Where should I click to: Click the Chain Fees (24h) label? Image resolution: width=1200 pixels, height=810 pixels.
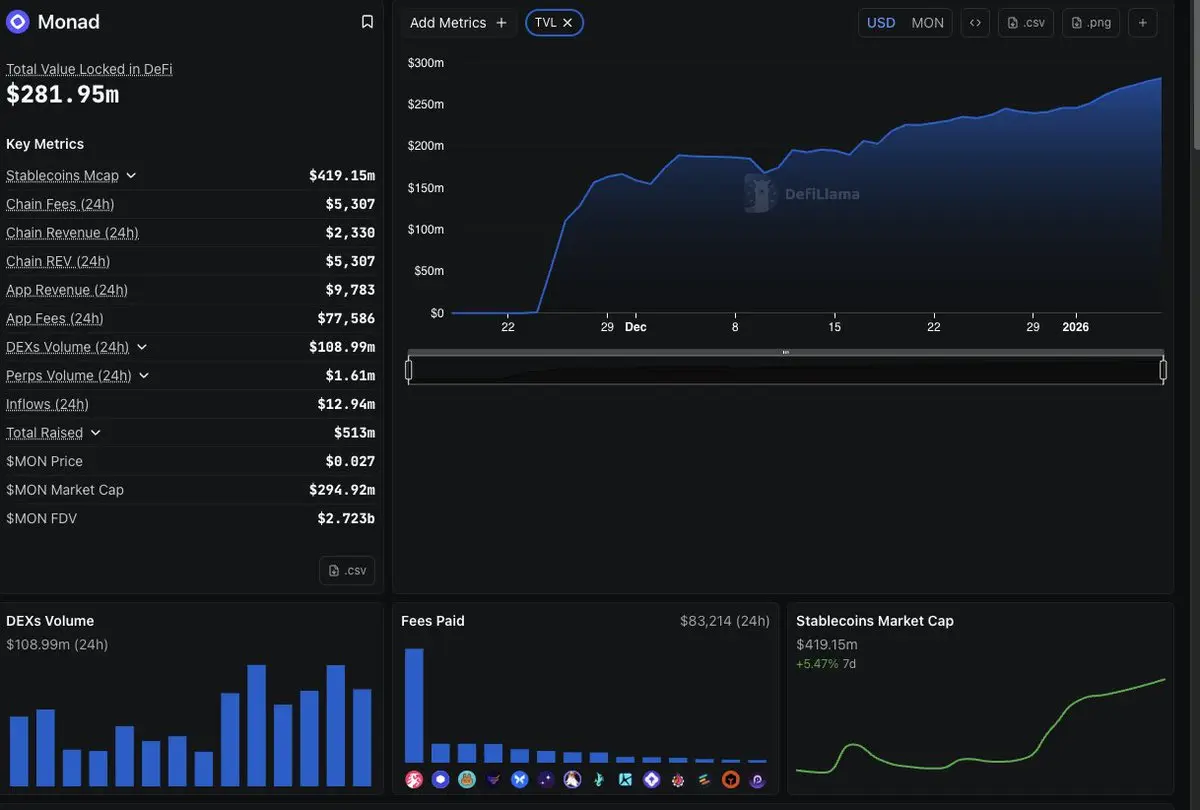(x=60, y=204)
